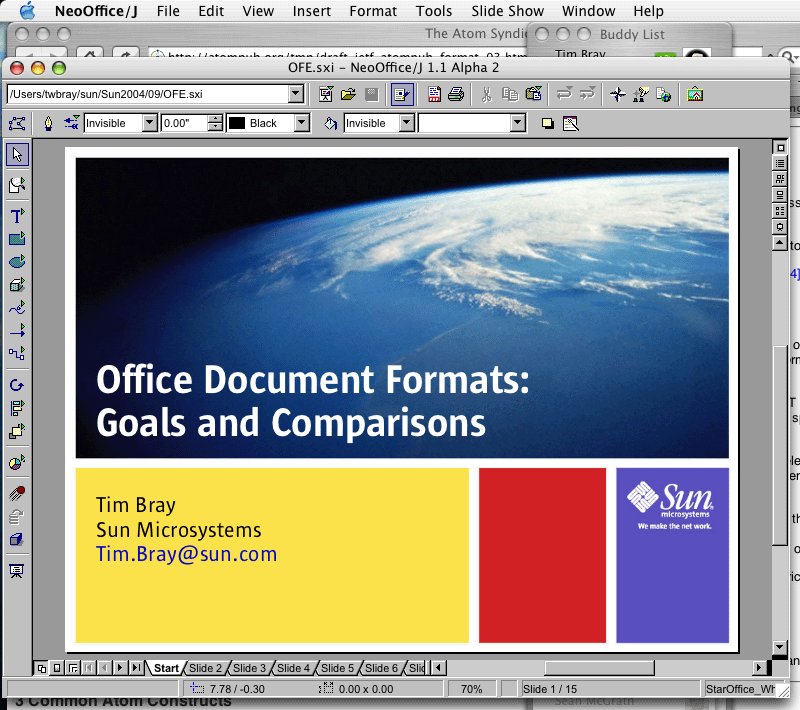Select the arrow Select tool

17,155
